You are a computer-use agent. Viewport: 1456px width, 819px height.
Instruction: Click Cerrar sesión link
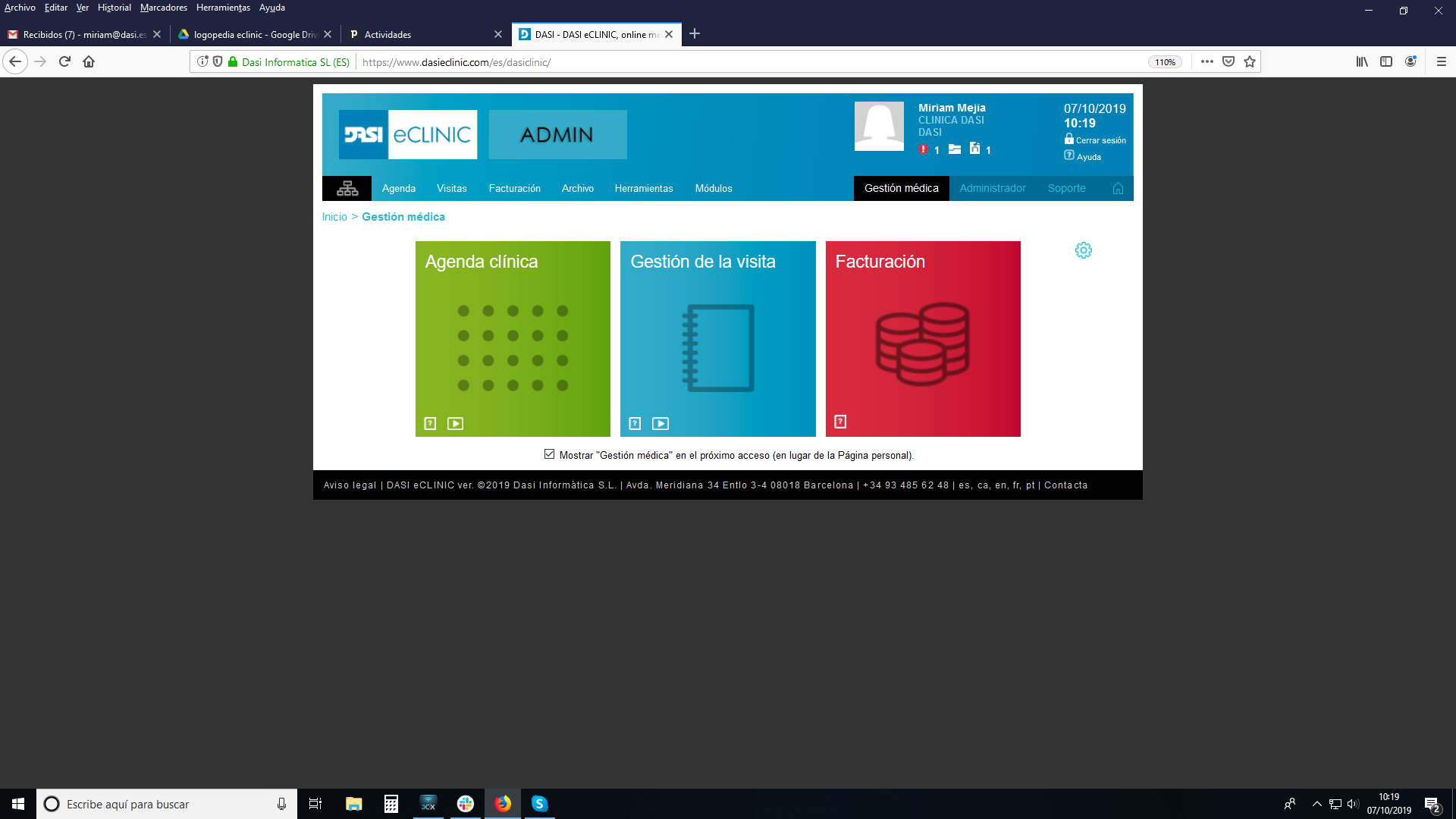[1100, 140]
